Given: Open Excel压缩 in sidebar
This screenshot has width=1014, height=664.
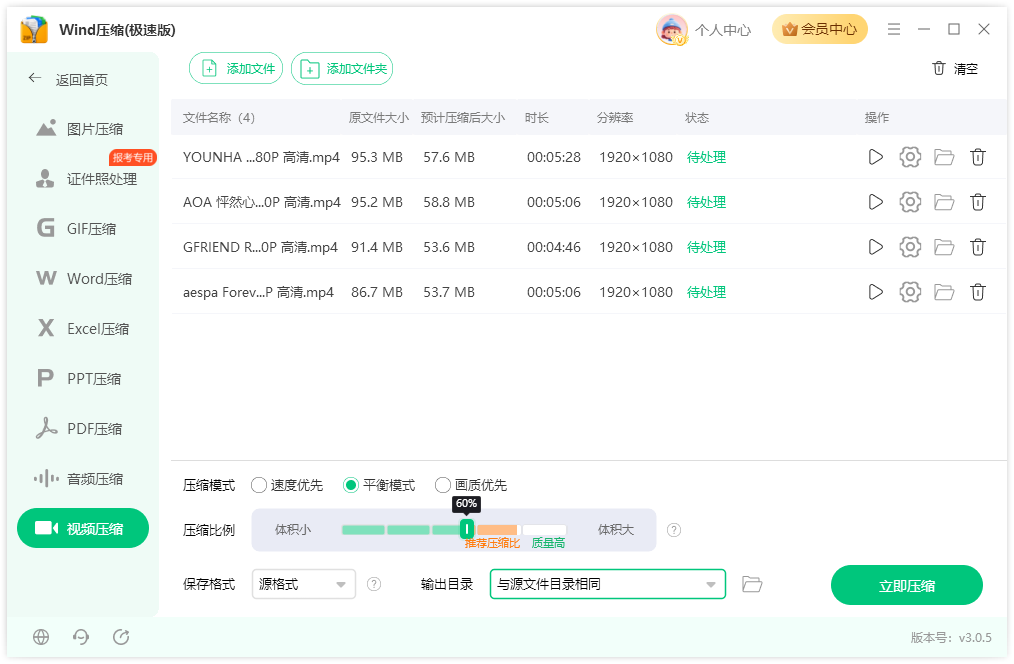Looking at the screenshot, I should click(x=83, y=328).
